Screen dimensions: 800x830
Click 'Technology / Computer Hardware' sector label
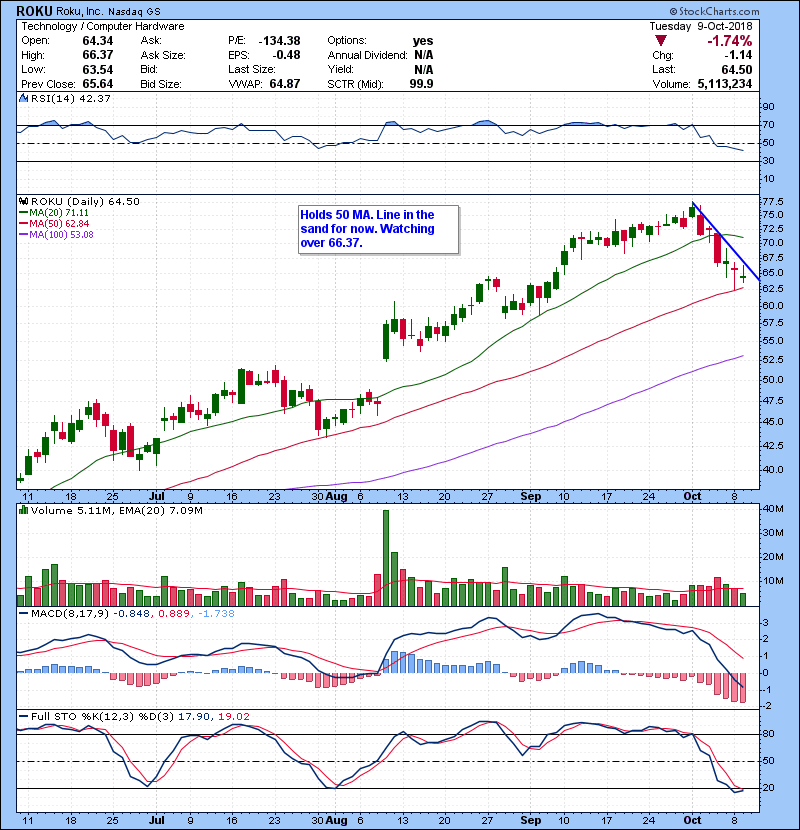(103, 26)
